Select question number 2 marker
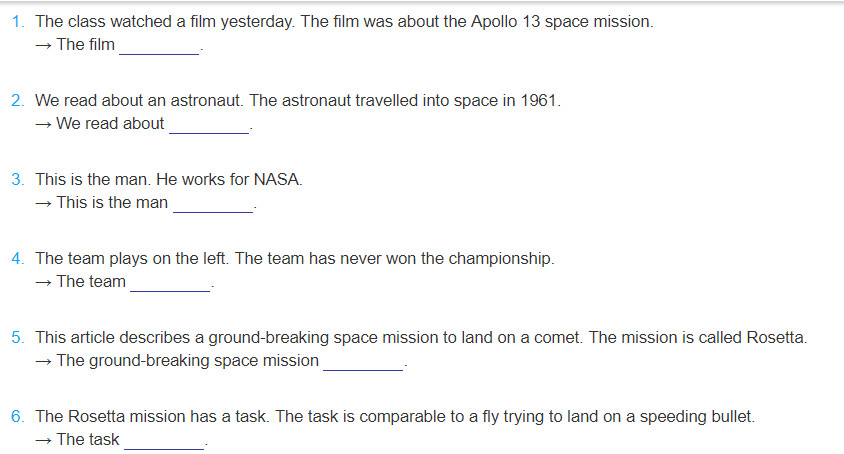Screen dimensions: 844x454 coord(18,101)
